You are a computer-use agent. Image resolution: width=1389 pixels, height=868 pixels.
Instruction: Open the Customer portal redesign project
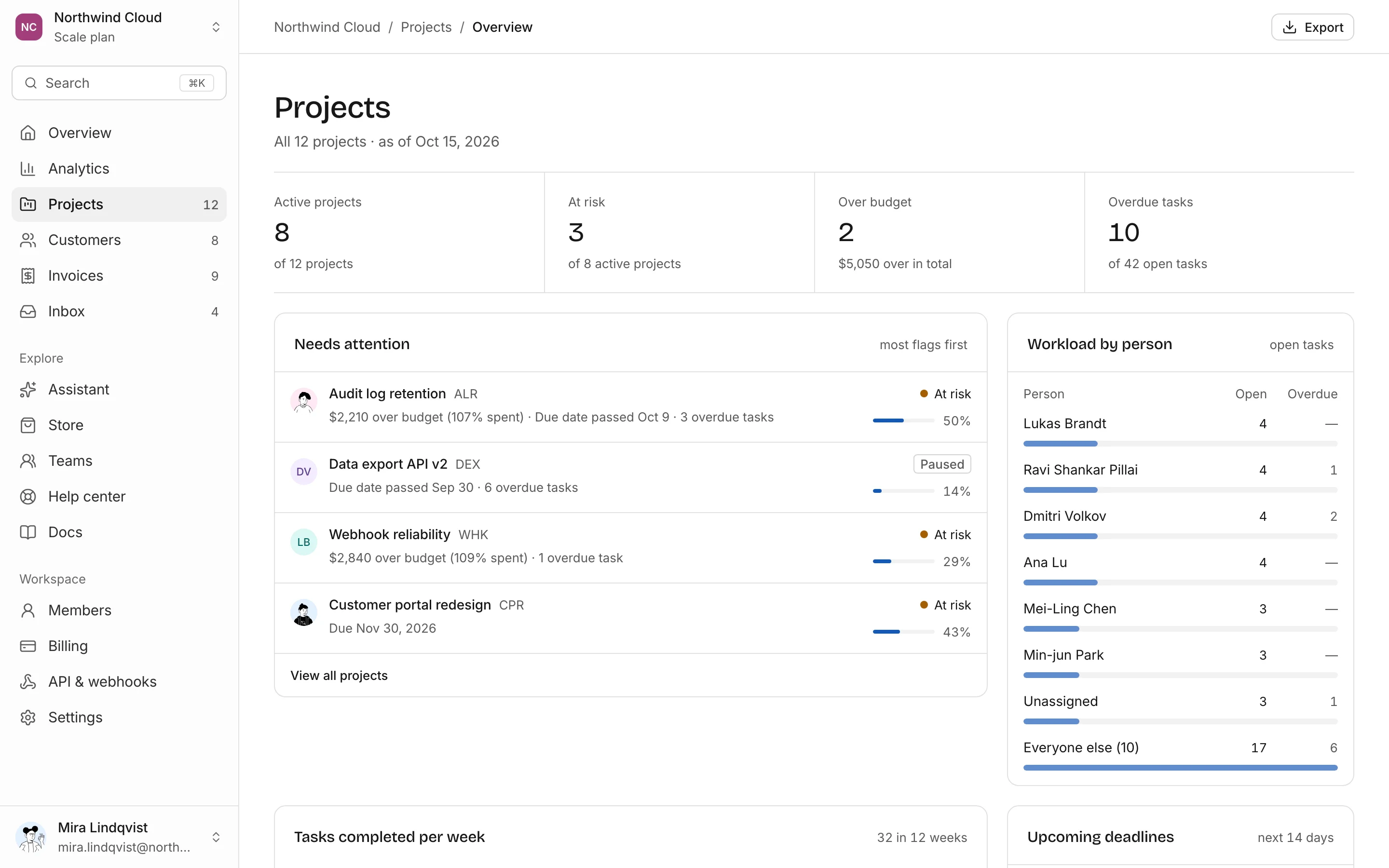630,618
